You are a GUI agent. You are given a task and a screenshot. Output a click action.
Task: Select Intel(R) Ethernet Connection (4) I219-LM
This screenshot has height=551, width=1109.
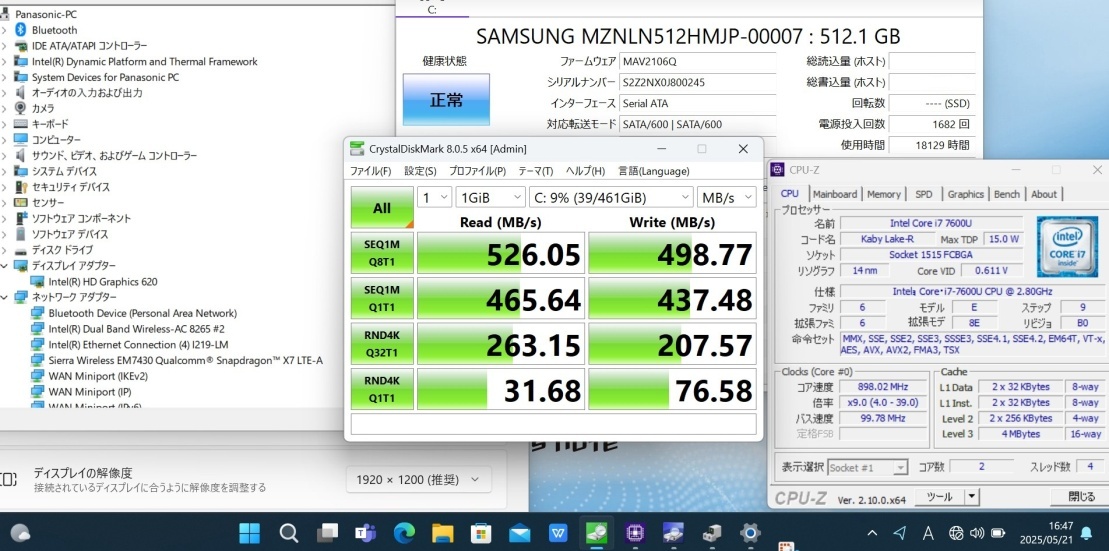point(138,344)
